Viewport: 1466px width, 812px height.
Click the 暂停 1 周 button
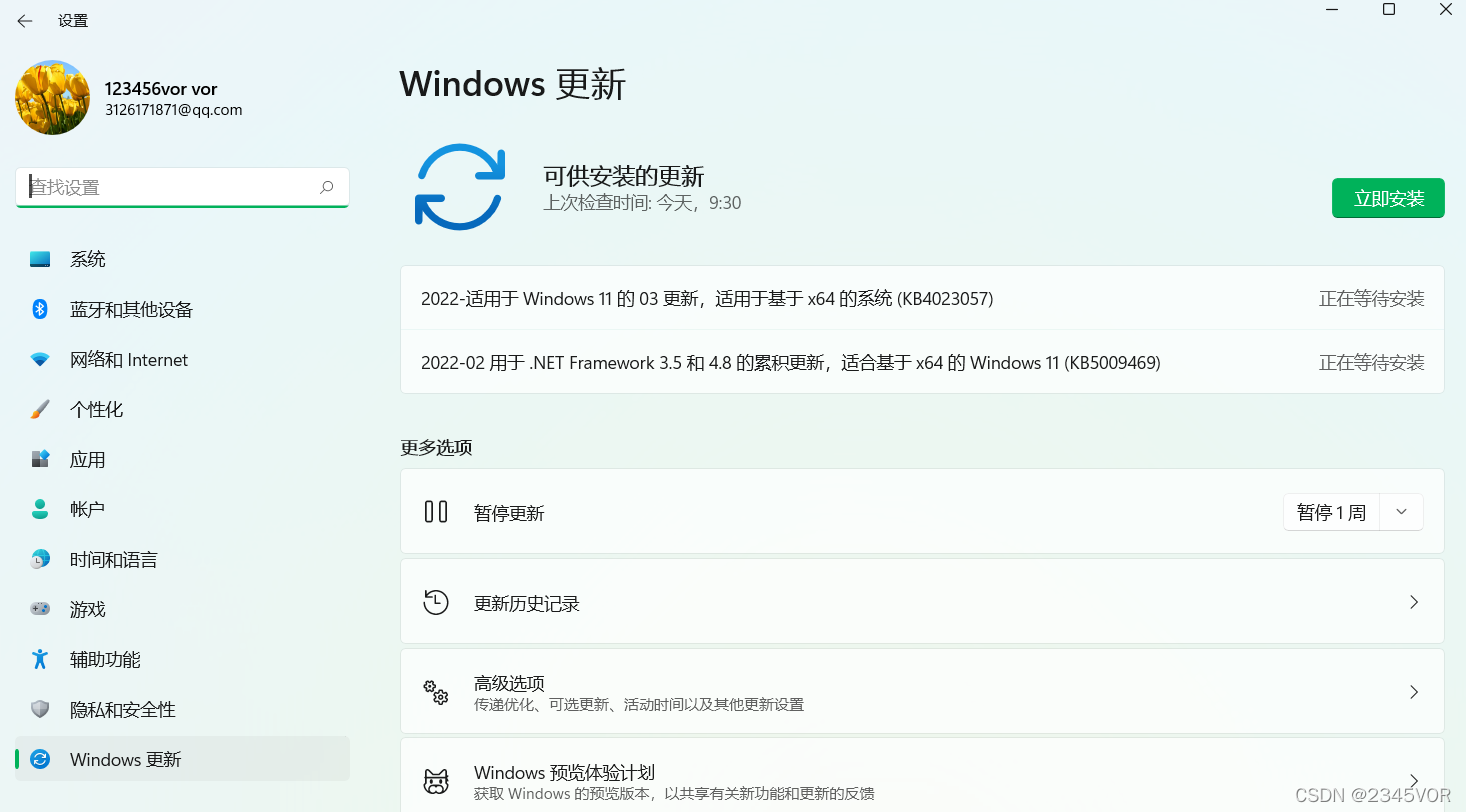(x=1331, y=512)
